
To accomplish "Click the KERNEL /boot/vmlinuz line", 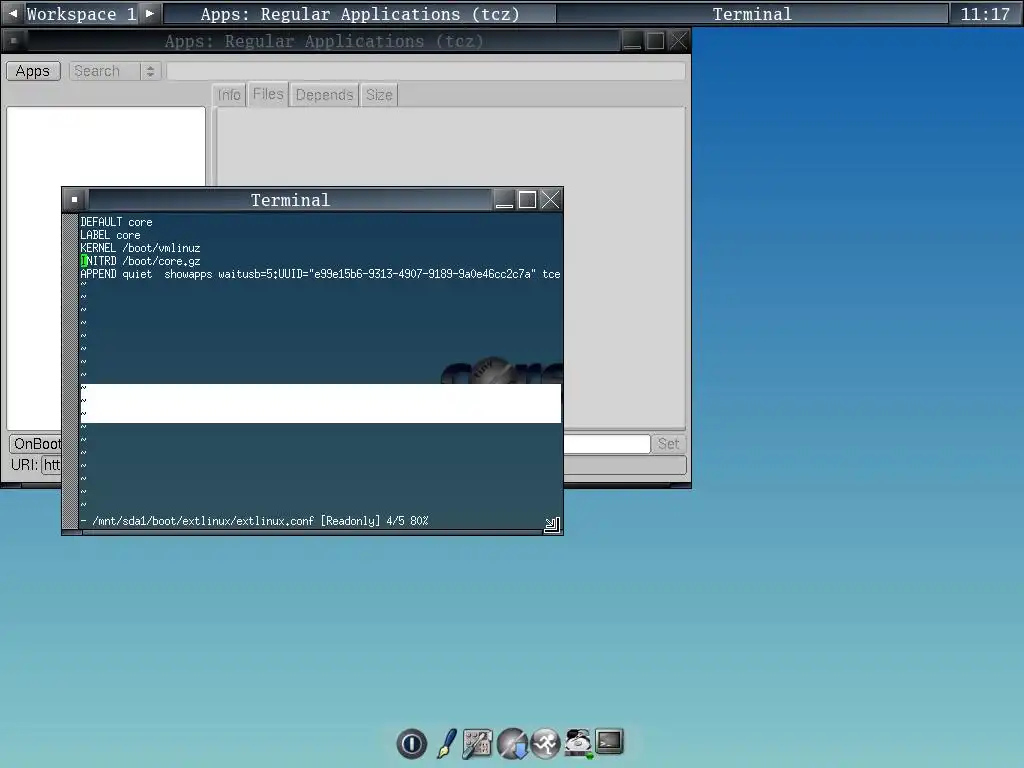I will [140, 248].
